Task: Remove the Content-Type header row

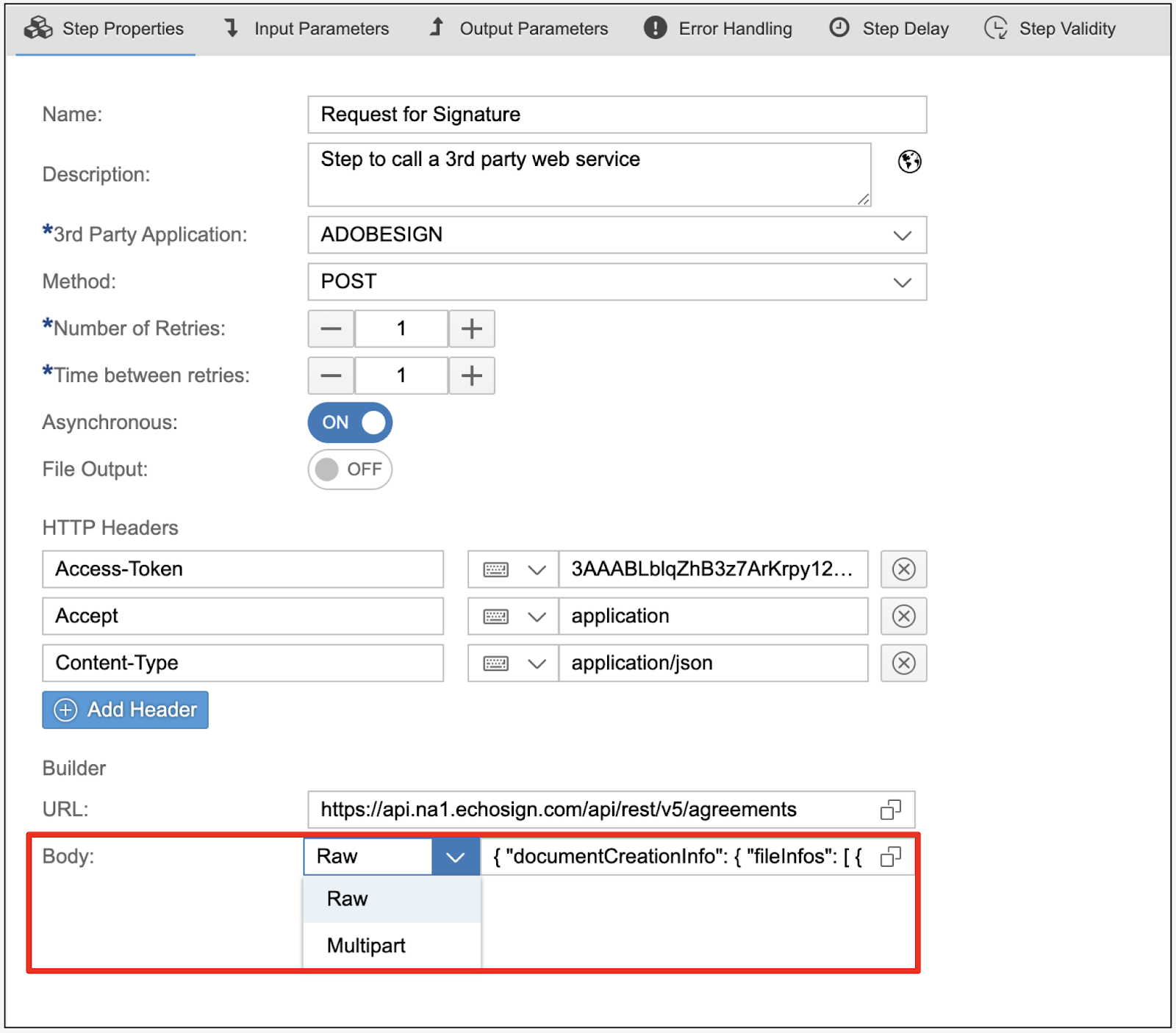Action: pyautogui.click(x=903, y=663)
